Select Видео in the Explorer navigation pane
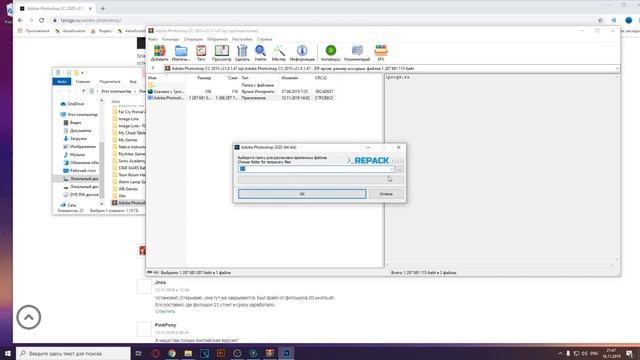The height and width of the screenshot is (360, 640). click(72, 122)
